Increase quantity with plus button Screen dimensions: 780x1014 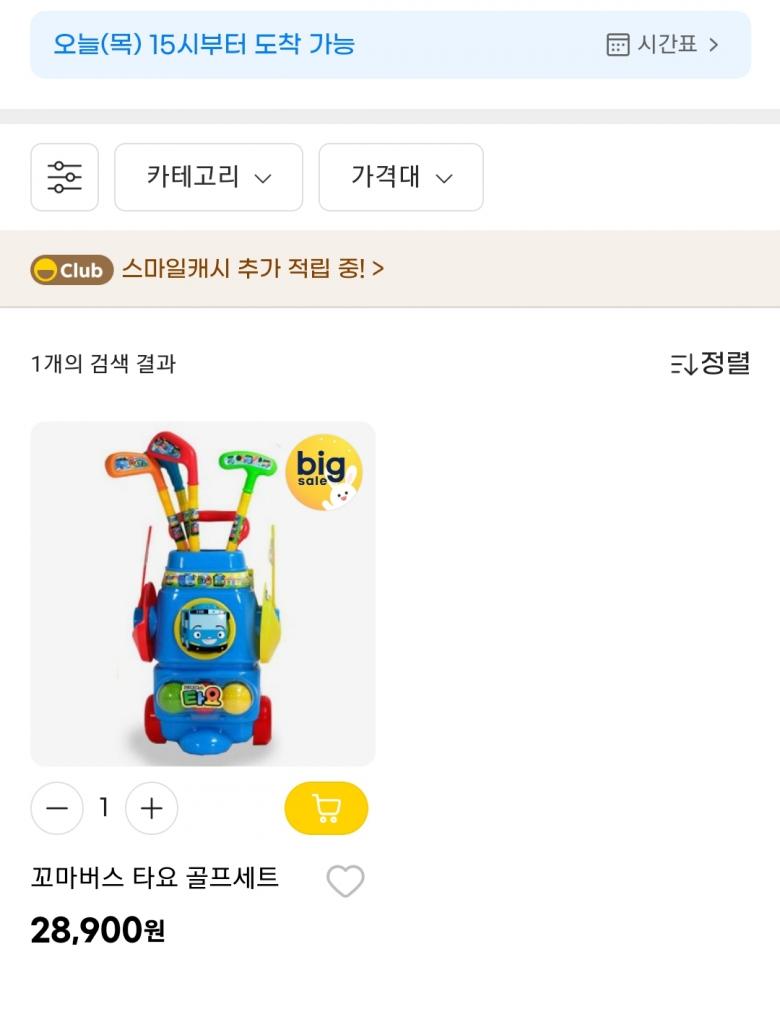(151, 808)
